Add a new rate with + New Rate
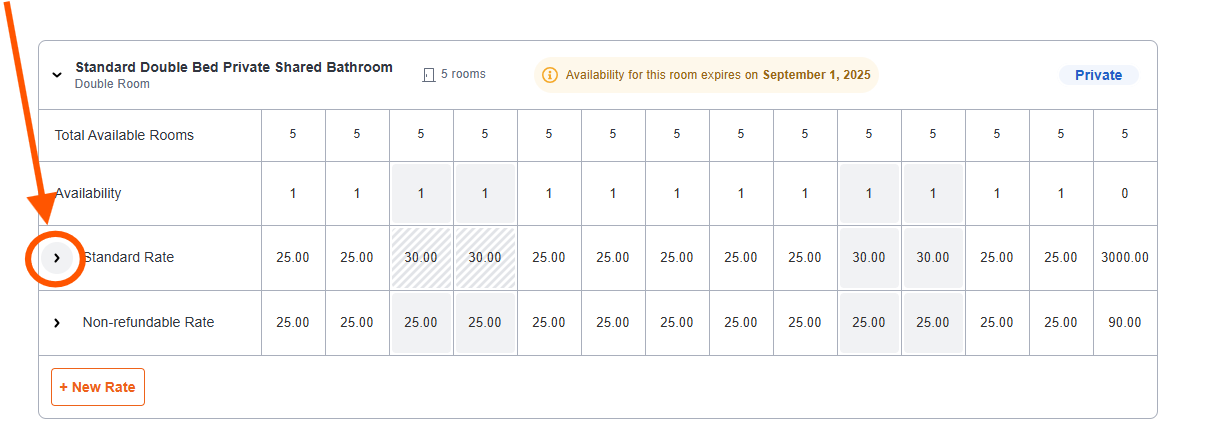1206x430 pixels. [98, 387]
